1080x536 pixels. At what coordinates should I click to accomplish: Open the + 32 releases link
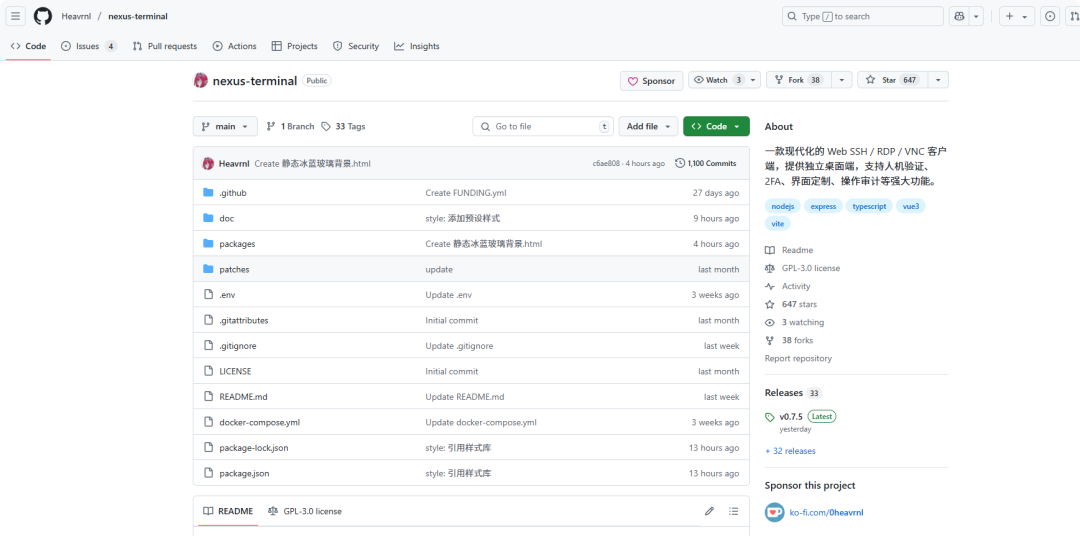click(x=790, y=451)
